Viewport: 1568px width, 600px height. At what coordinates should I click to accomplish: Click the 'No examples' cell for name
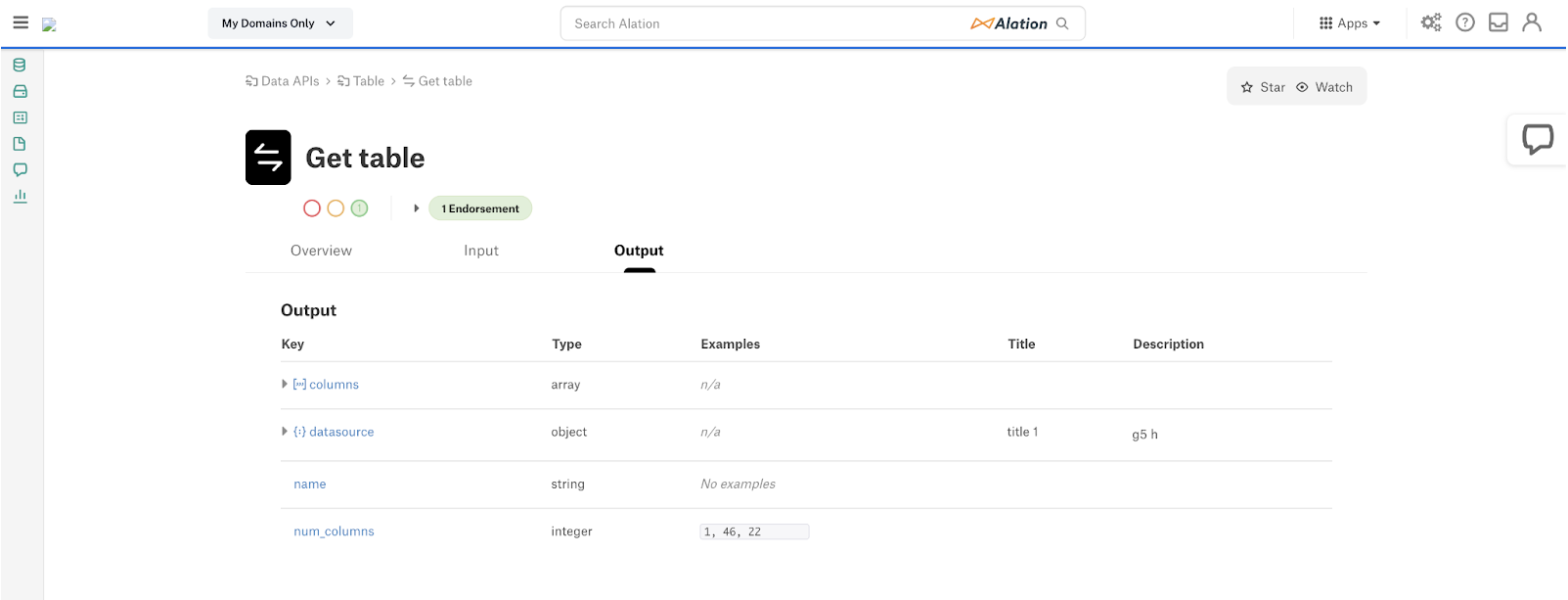click(738, 485)
